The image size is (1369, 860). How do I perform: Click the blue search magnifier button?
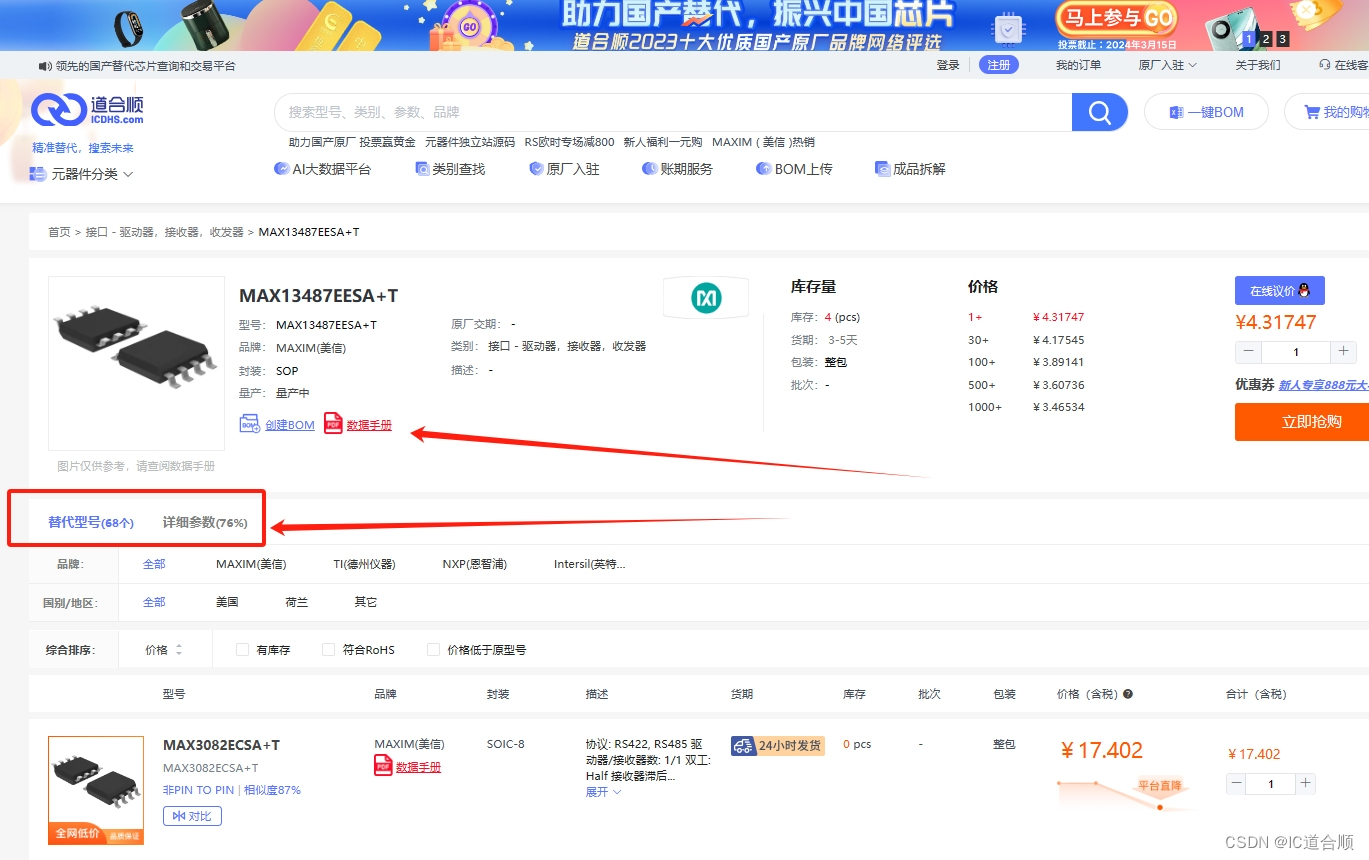(1099, 112)
